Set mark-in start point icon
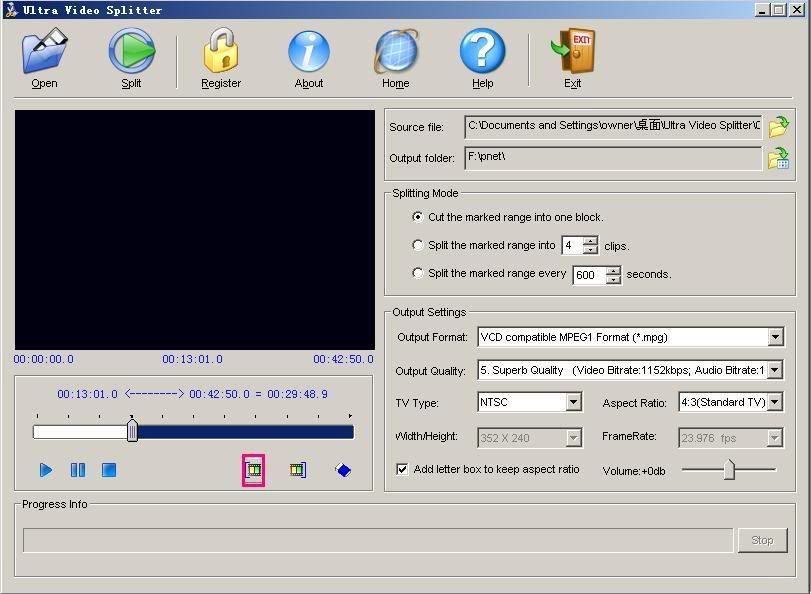Image resolution: width=811 pixels, height=594 pixels. (x=253, y=470)
